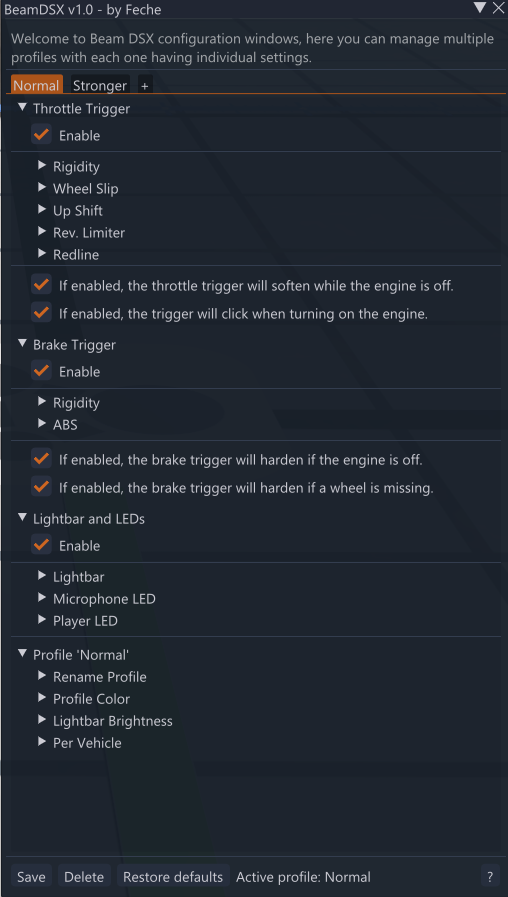Switch to the Stronger profile tab

click(x=100, y=86)
